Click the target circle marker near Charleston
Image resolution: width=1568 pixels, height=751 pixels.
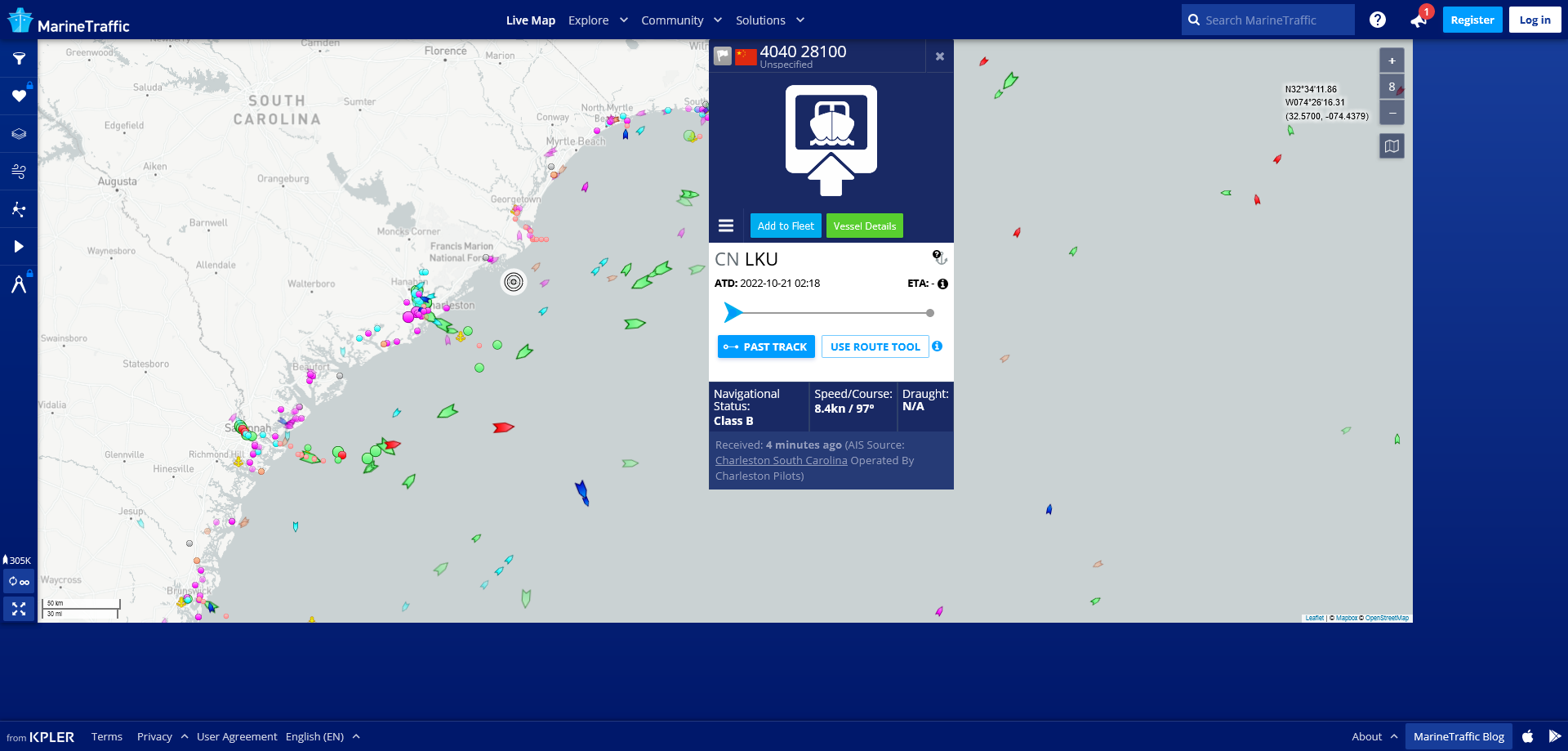click(514, 282)
